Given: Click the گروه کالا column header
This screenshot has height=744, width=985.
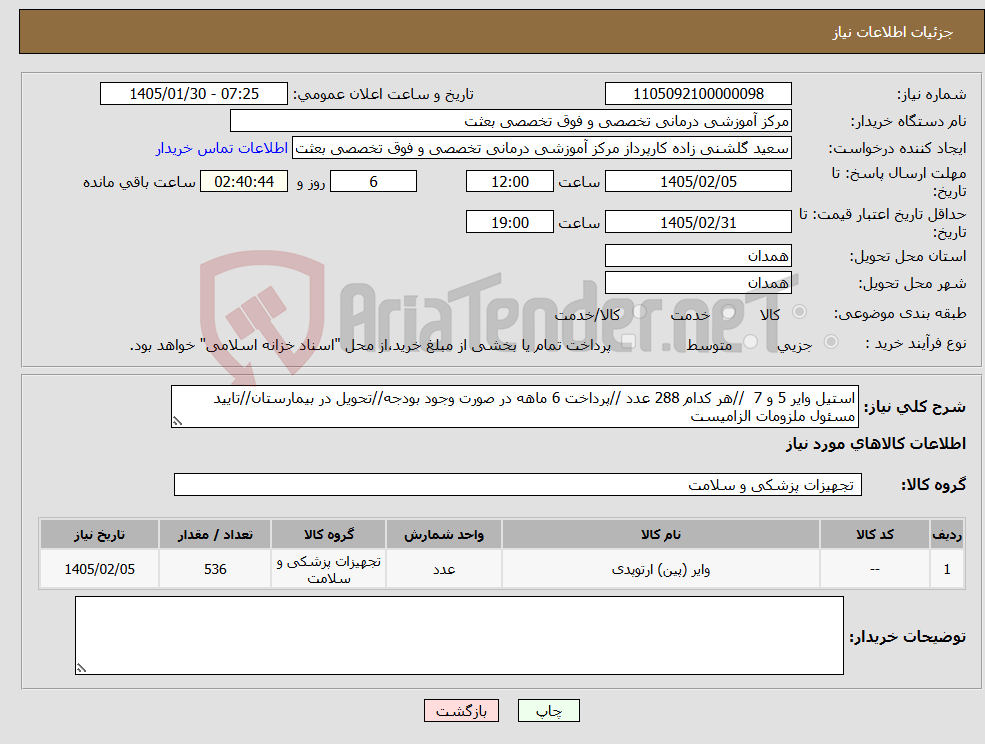Looking at the screenshot, I should click(x=329, y=534).
